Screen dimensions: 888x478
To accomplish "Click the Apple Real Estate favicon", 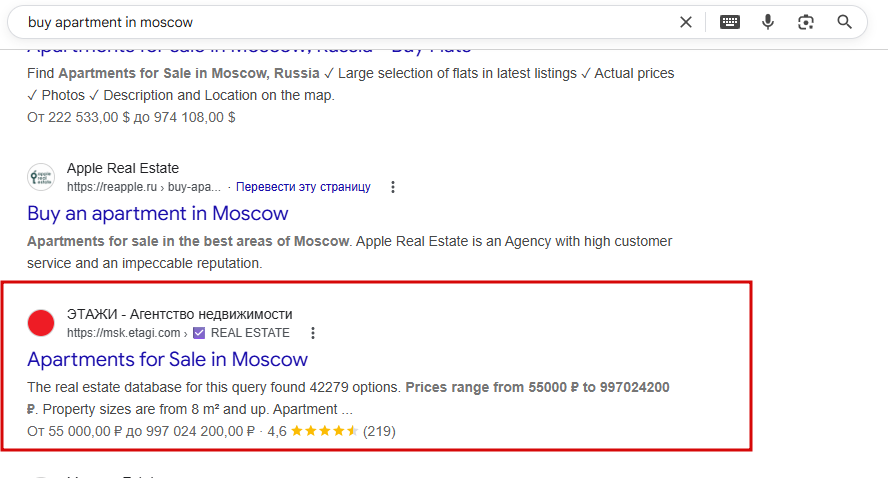I will 41,177.
